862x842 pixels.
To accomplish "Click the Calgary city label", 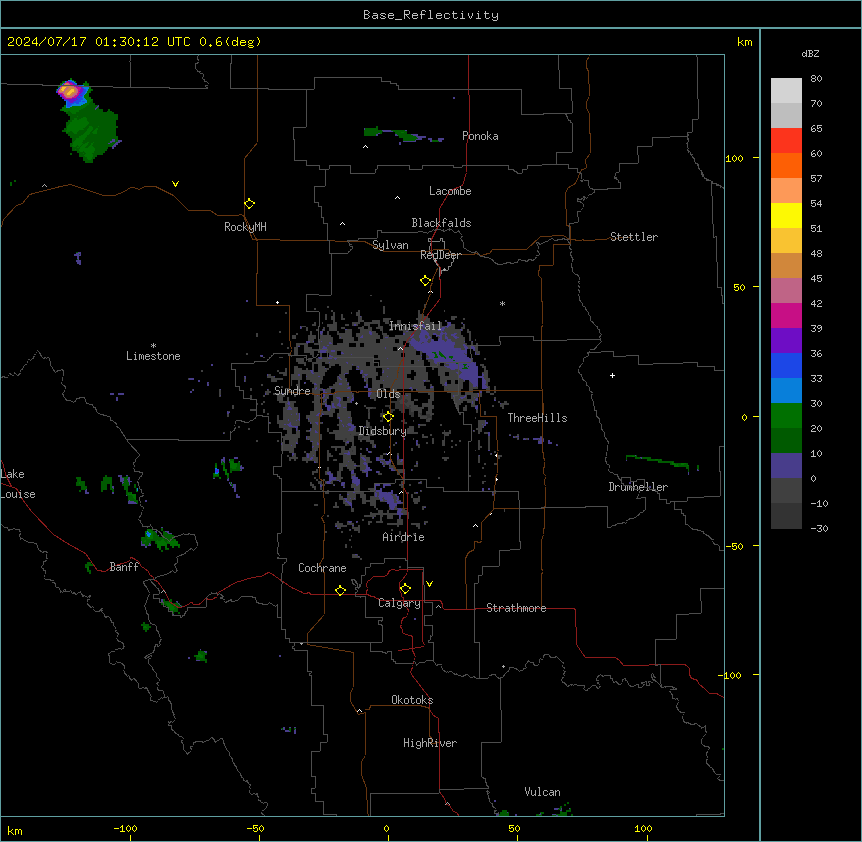I will tap(400, 603).
